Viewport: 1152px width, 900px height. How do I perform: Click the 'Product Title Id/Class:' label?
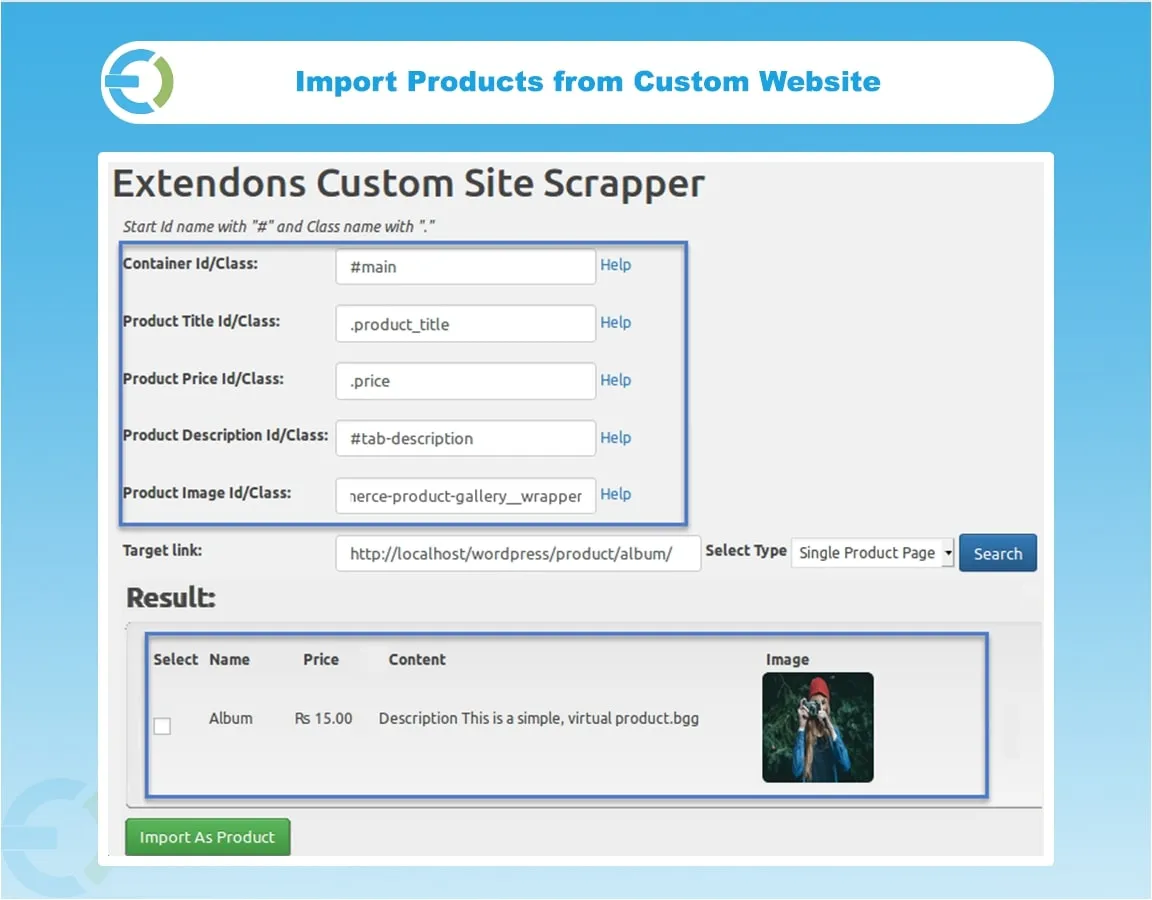coord(201,321)
